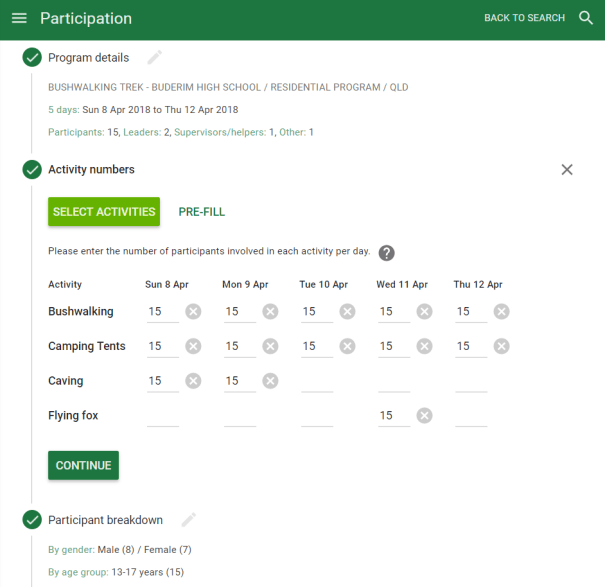Click the Pre-fill button
605x587 pixels.
click(x=202, y=212)
